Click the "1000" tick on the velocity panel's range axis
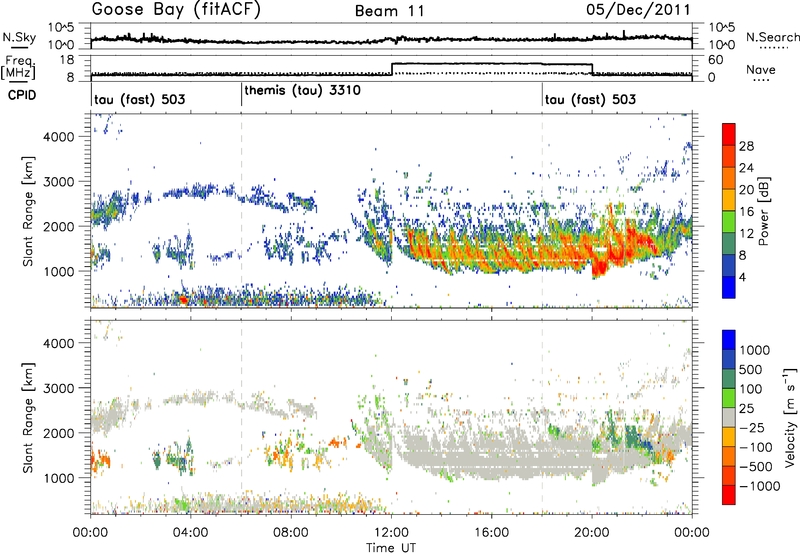Screen dimensions: 800x554 pyautogui.click(x=59, y=478)
